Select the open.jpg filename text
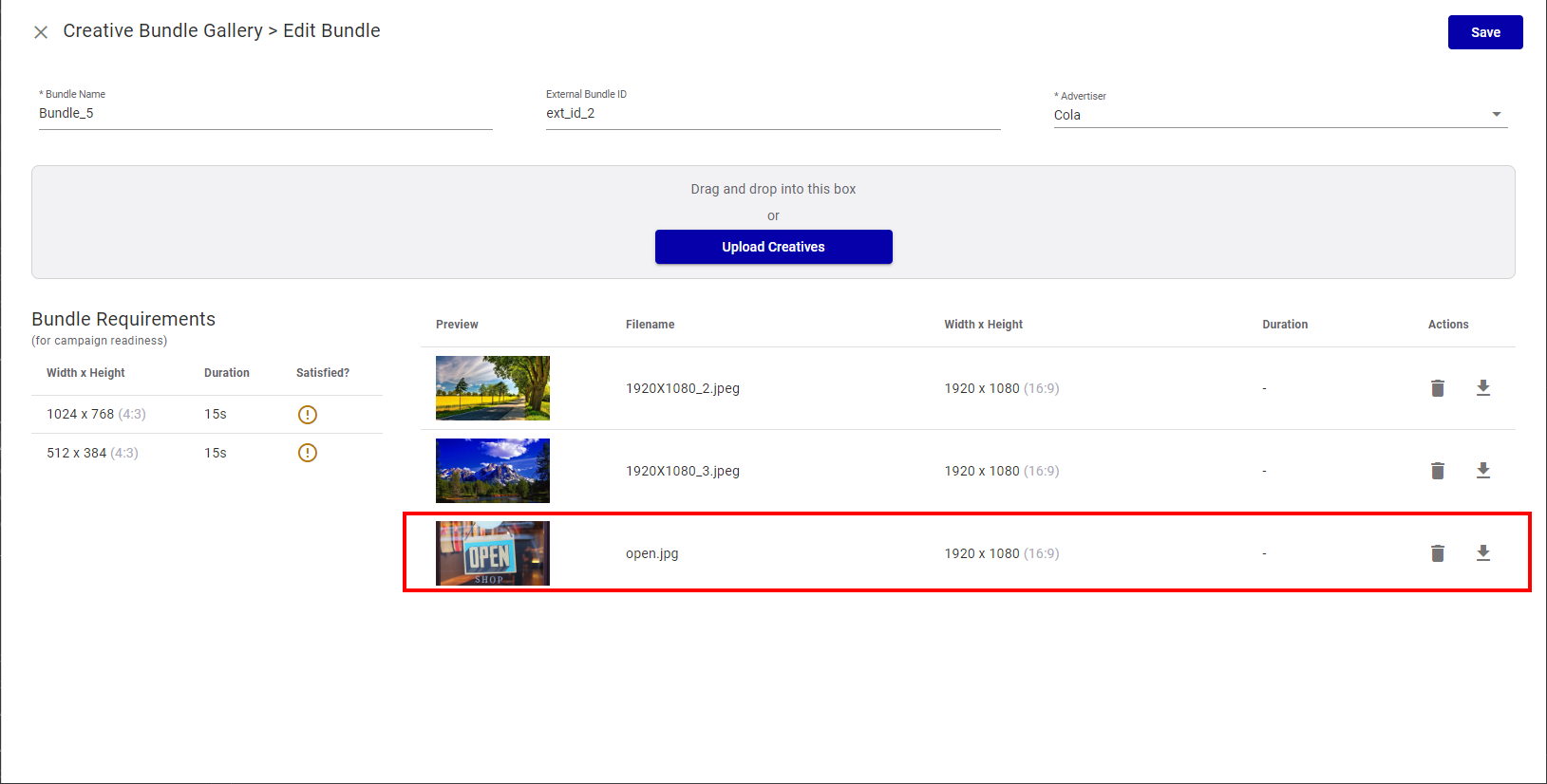The height and width of the screenshot is (784, 1547). pyautogui.click(x=652, y=553)
